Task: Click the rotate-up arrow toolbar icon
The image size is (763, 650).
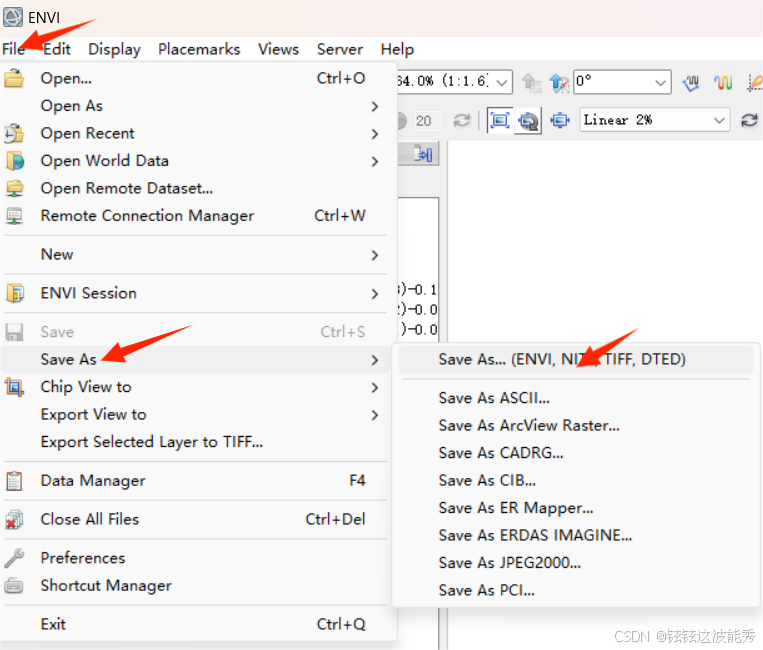Action: pyautogui.click(x=531, y=82)
